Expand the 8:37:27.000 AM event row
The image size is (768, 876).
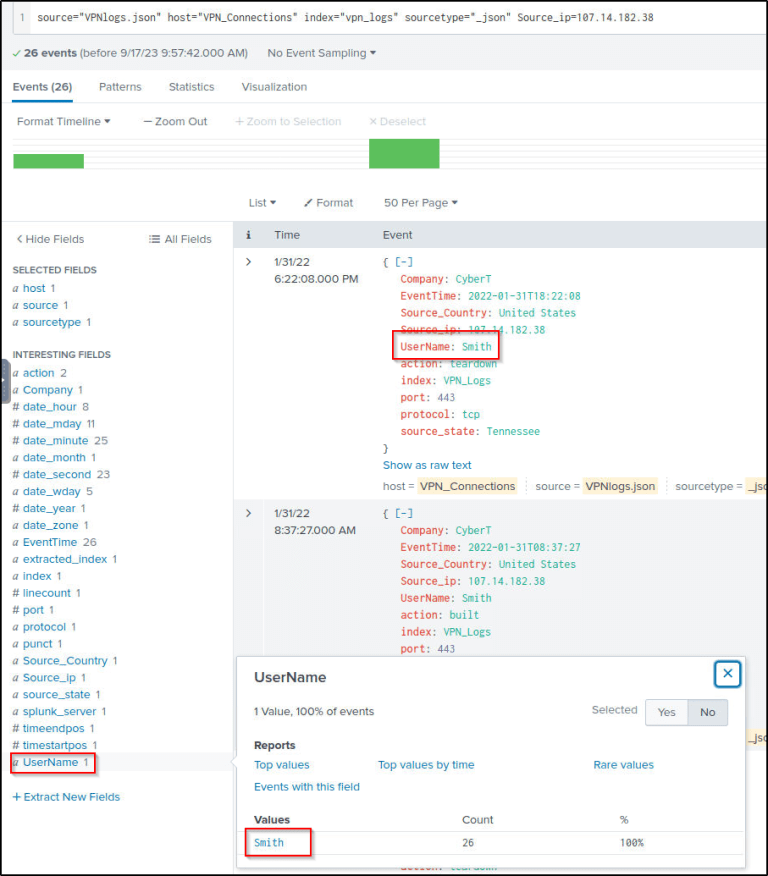pyautogui.click(x=249, y=513)
